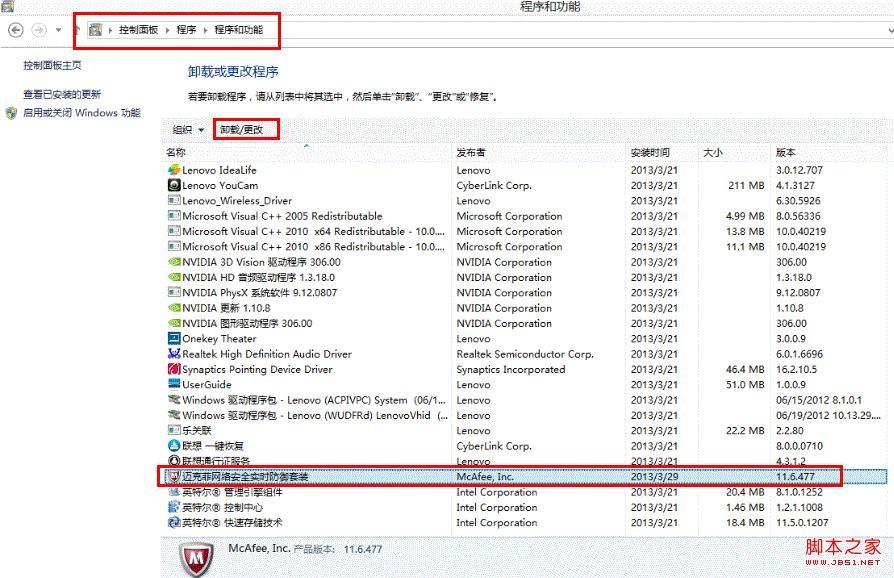Click the NVIDIA 3D Vision driver icon
894x578 pixels.
coord(174,262)
